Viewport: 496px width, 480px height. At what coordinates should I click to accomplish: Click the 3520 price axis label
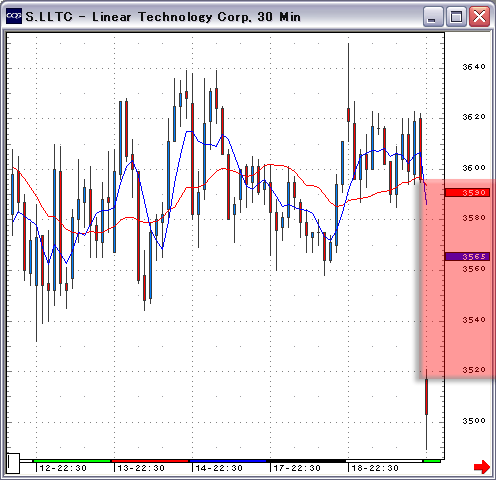(474, 370)
